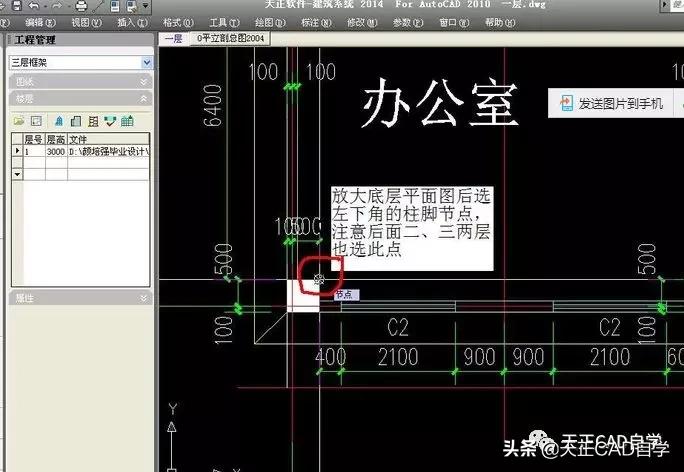Open the 参数(P) menu
This screenshot has height=472, width=684.
[x=408, y=22]
